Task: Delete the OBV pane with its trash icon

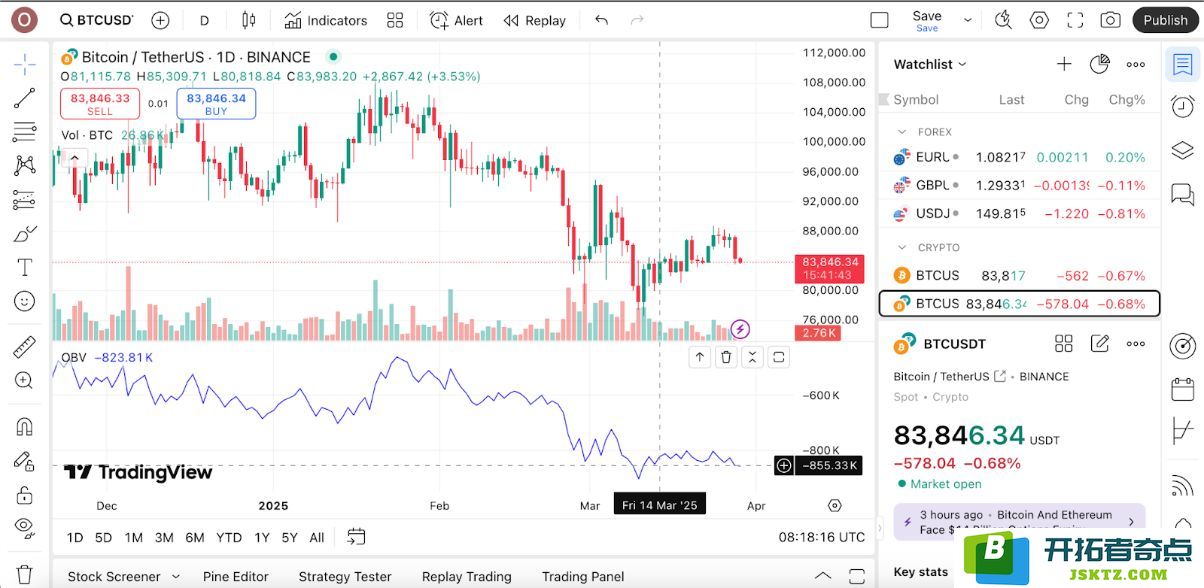Action: [x=726, y=357]
